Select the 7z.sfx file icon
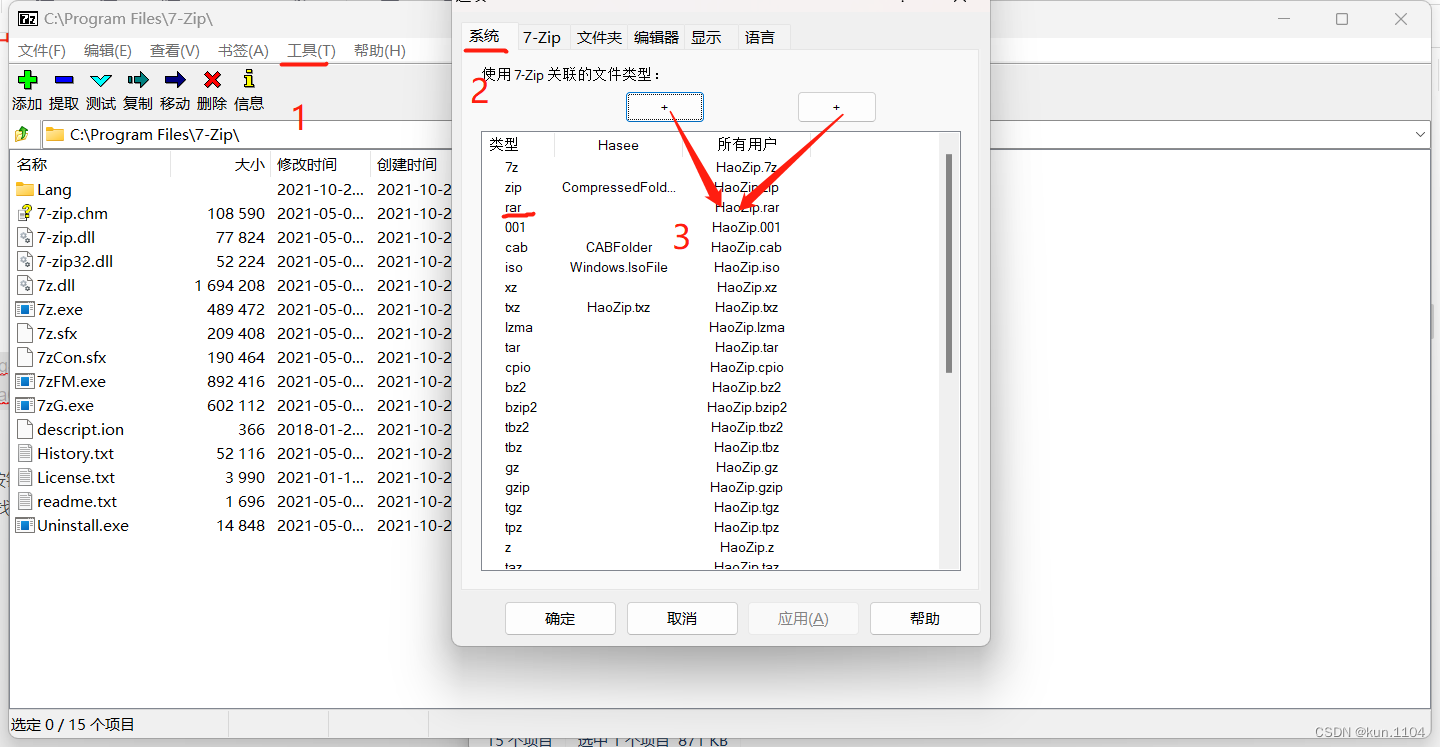This screenshot has width=1440, height=747. click(25, 333)
